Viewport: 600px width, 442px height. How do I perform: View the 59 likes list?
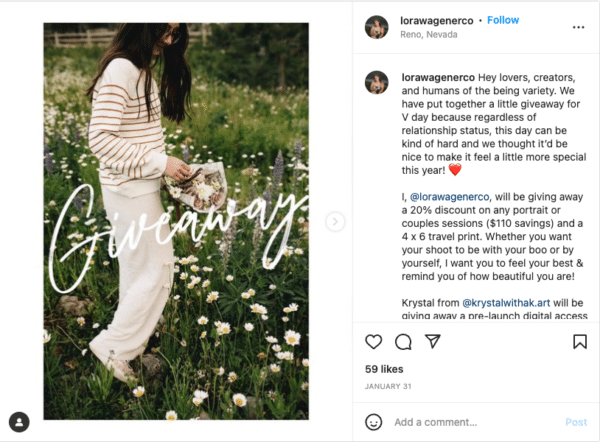click(384, 369)
